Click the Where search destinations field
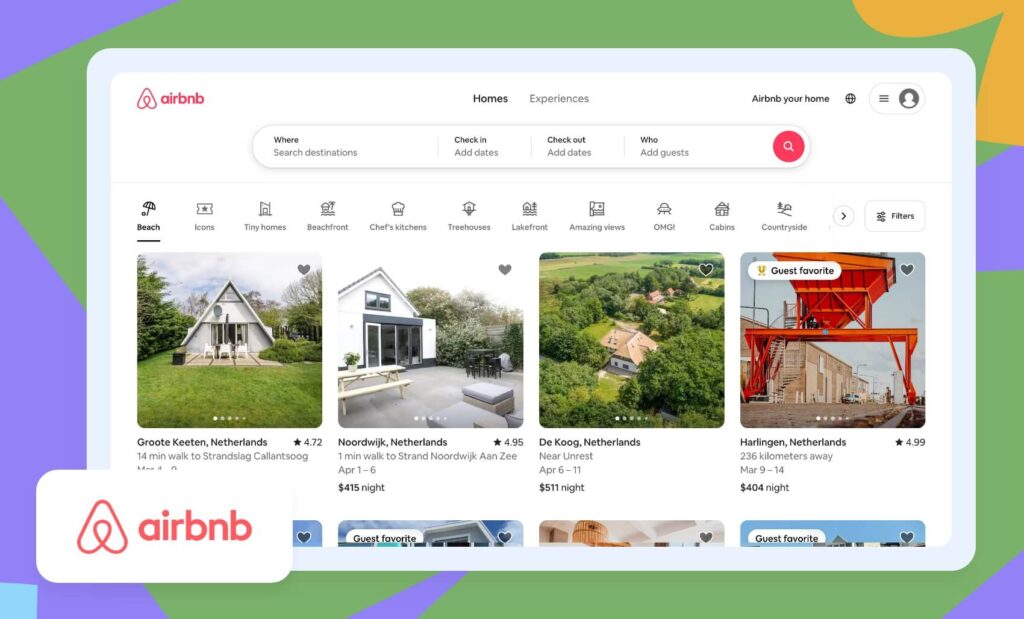1024x619 pixels. click(x=345, y=146)
